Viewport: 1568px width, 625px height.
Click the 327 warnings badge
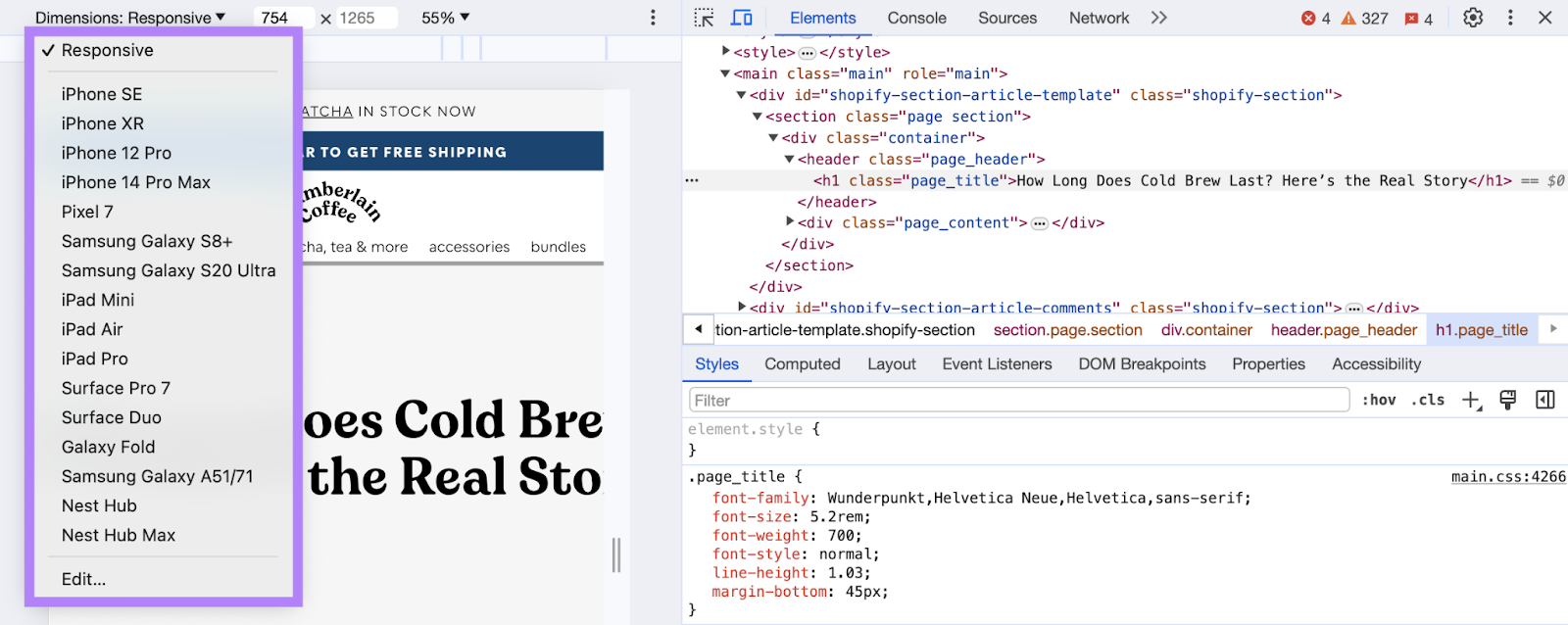(x=1364, y=19)
